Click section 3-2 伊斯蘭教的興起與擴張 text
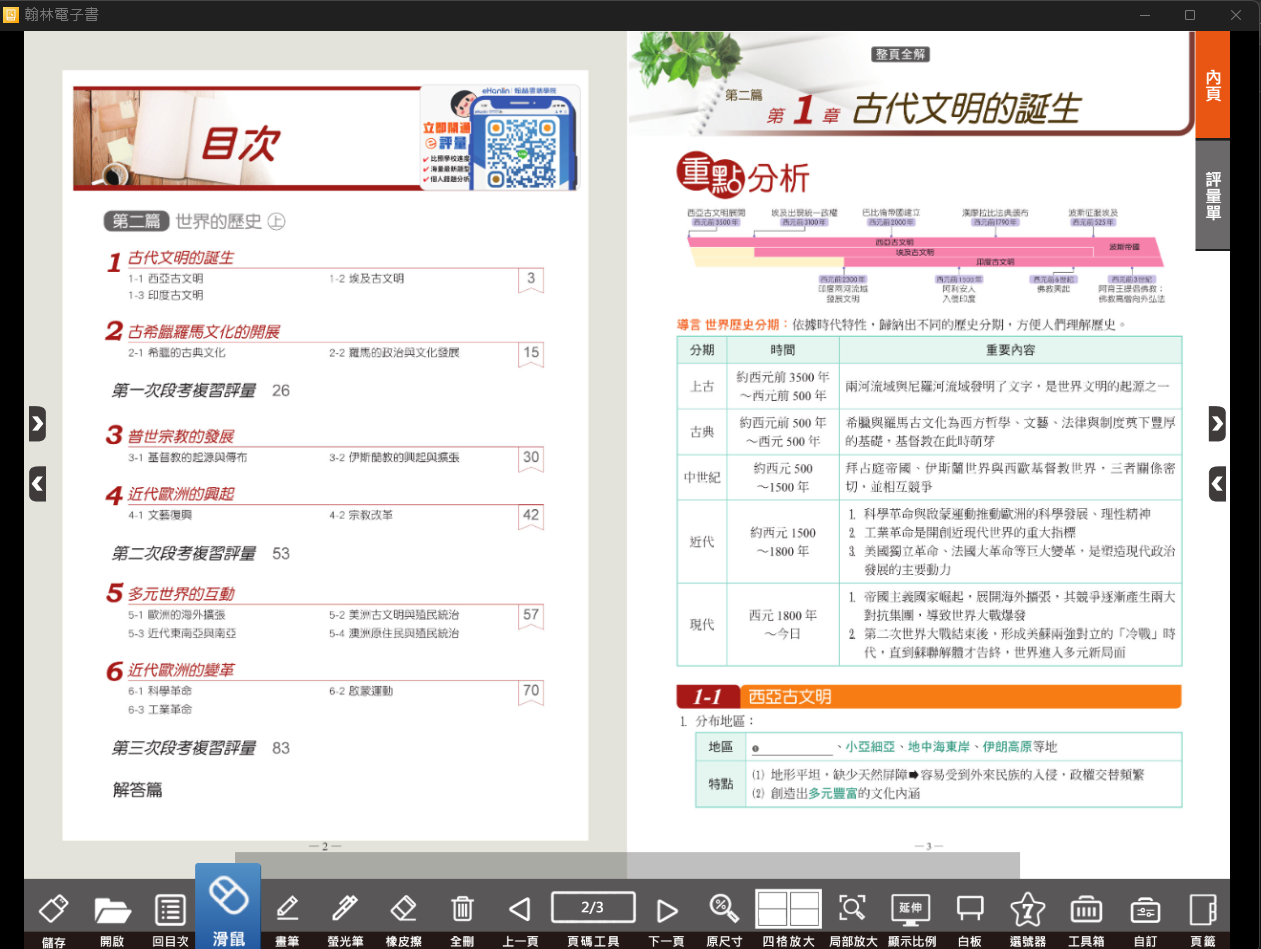Screen dimensions: 1261x949 coord(394,457)
